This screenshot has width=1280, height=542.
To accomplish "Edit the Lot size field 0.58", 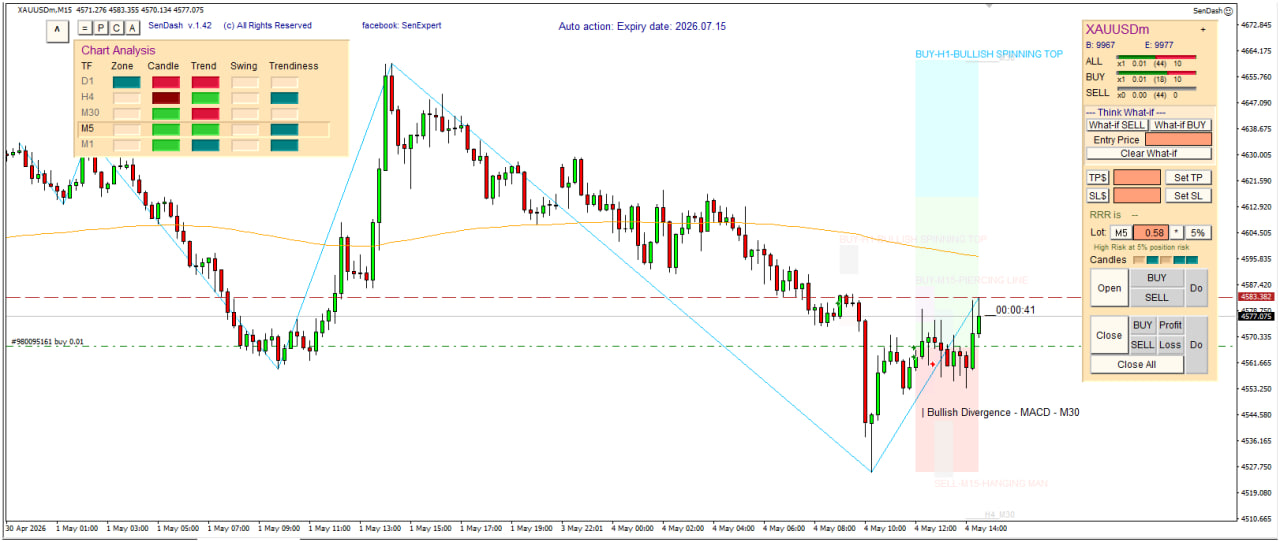I will (x=1151, y=232).
